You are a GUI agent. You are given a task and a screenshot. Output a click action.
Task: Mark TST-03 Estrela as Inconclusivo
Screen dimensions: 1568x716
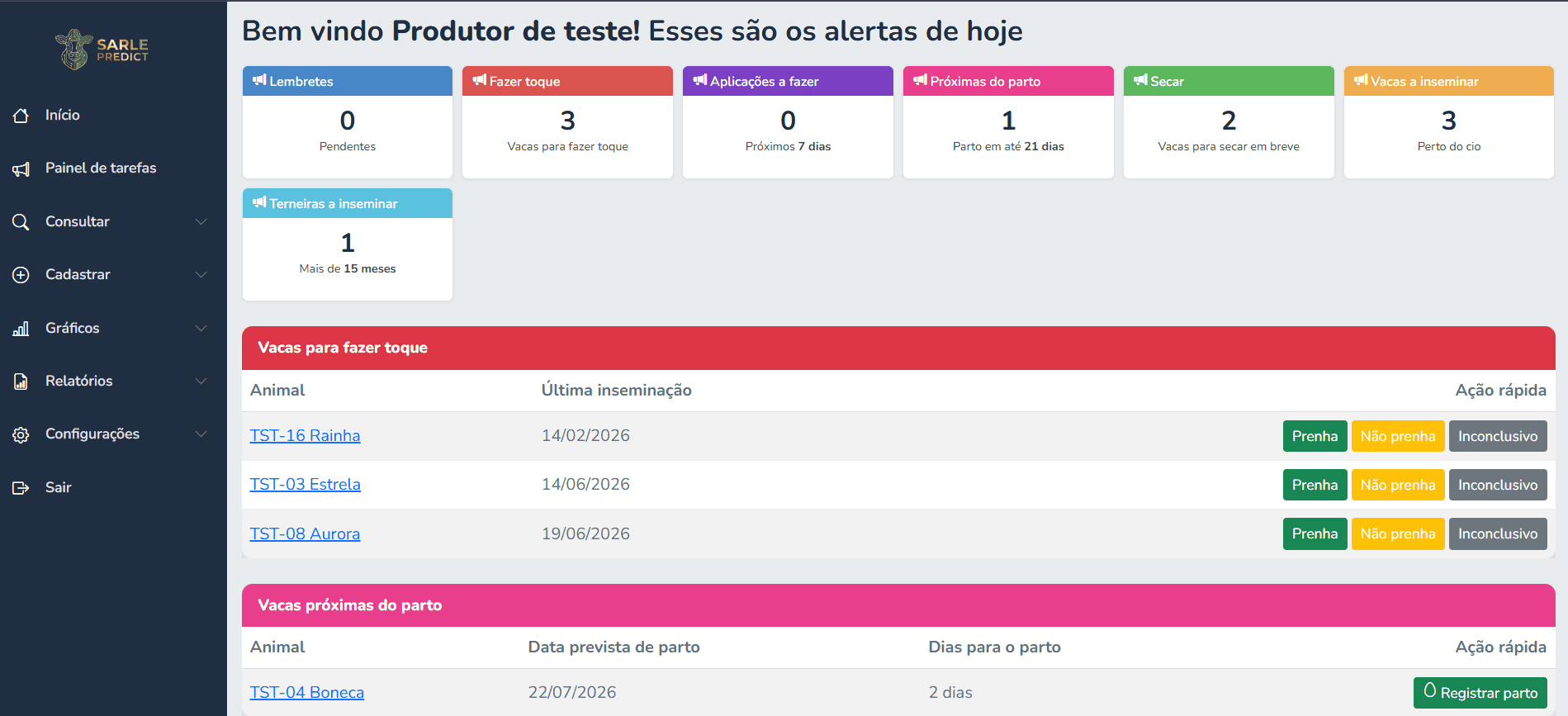[x=1498, y=485]
